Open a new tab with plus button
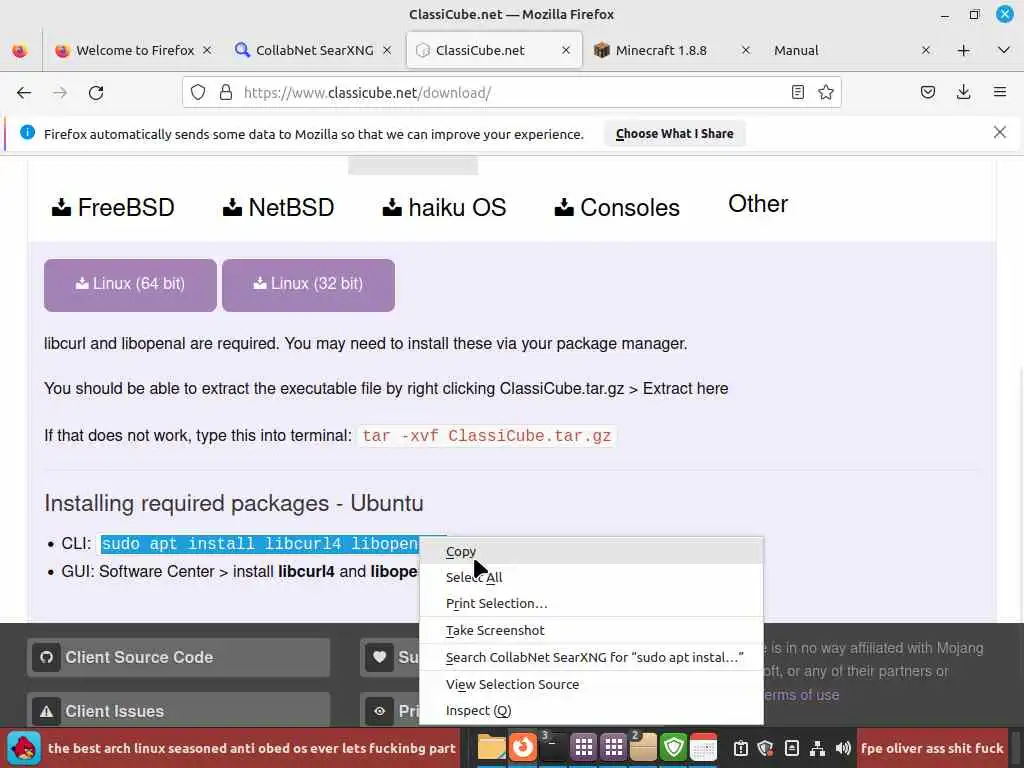1024x768 pixels. click(x=963, y=51)
